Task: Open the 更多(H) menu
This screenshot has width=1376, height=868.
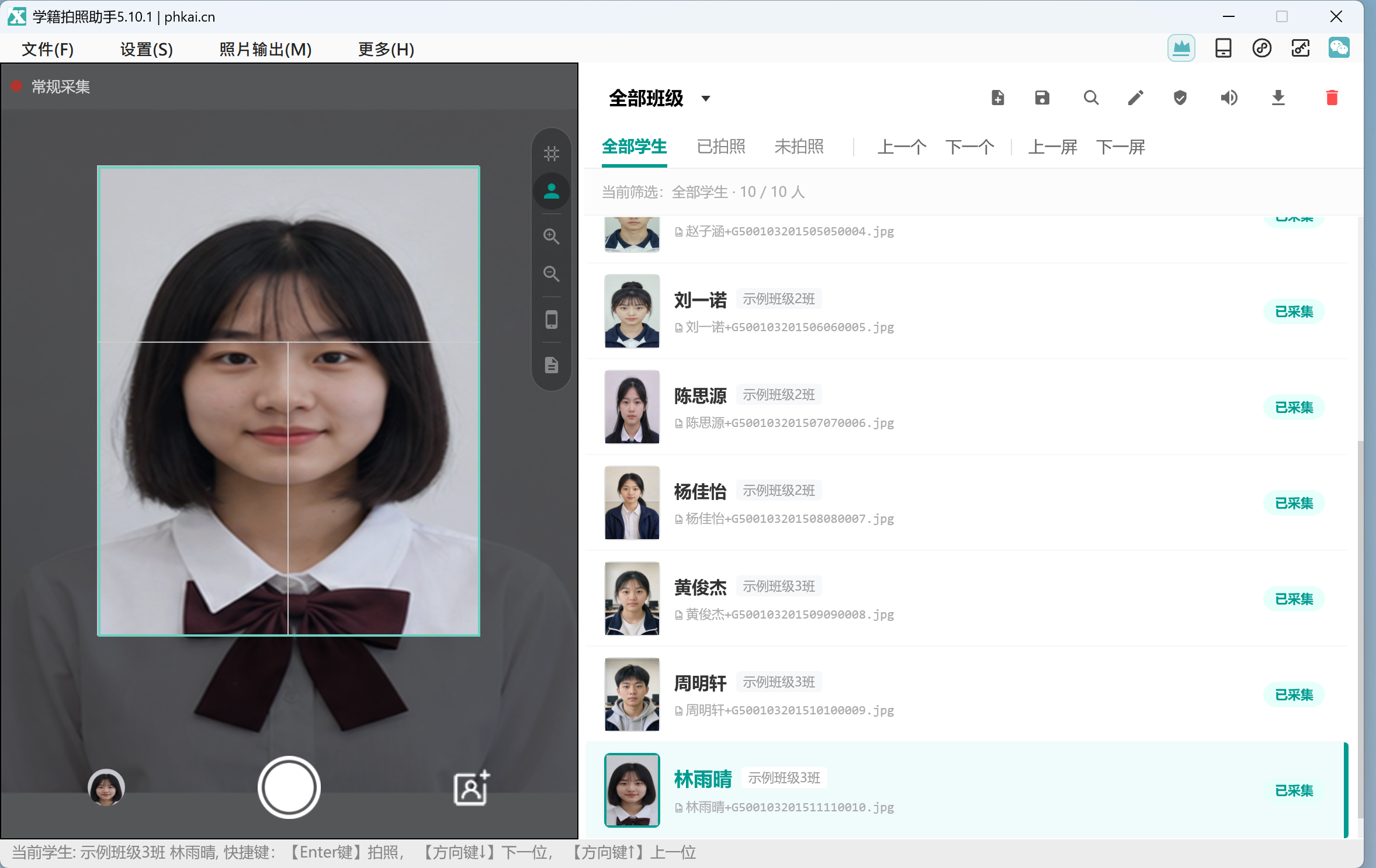Action: (386, 50)
